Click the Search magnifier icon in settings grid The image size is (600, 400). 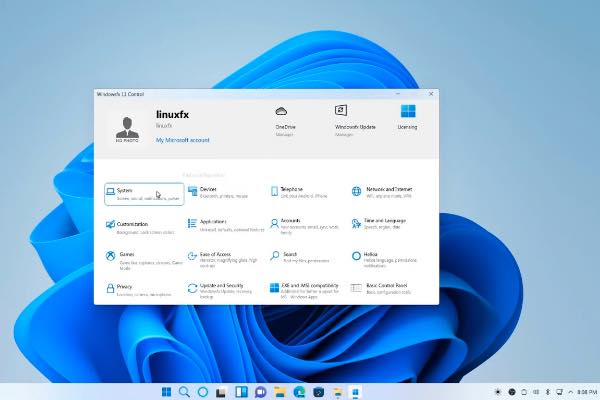coord(274,256)
